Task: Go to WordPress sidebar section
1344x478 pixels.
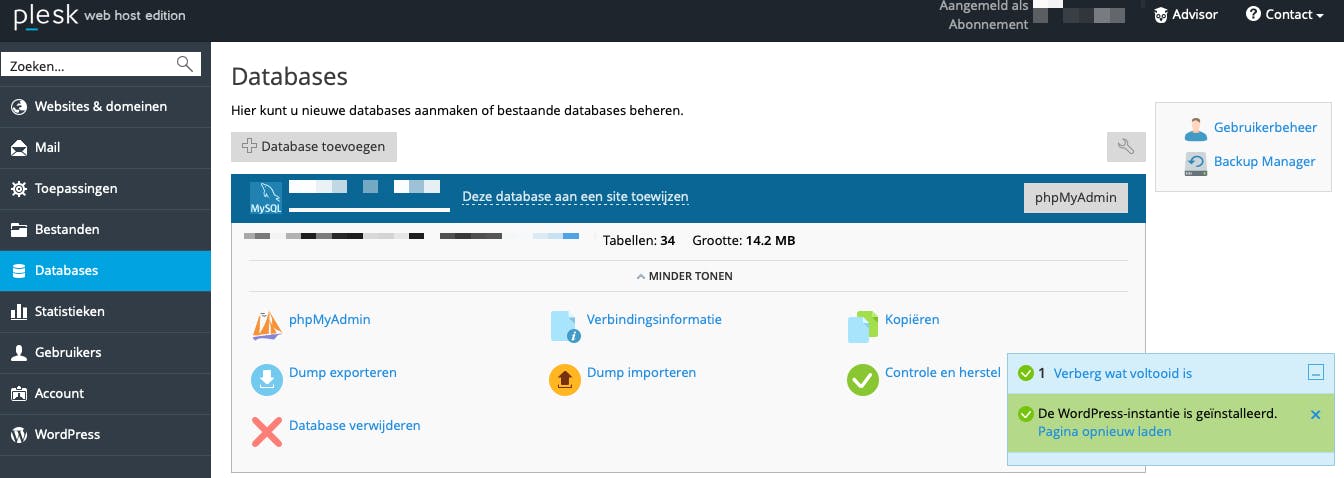Action: [67, 434]
